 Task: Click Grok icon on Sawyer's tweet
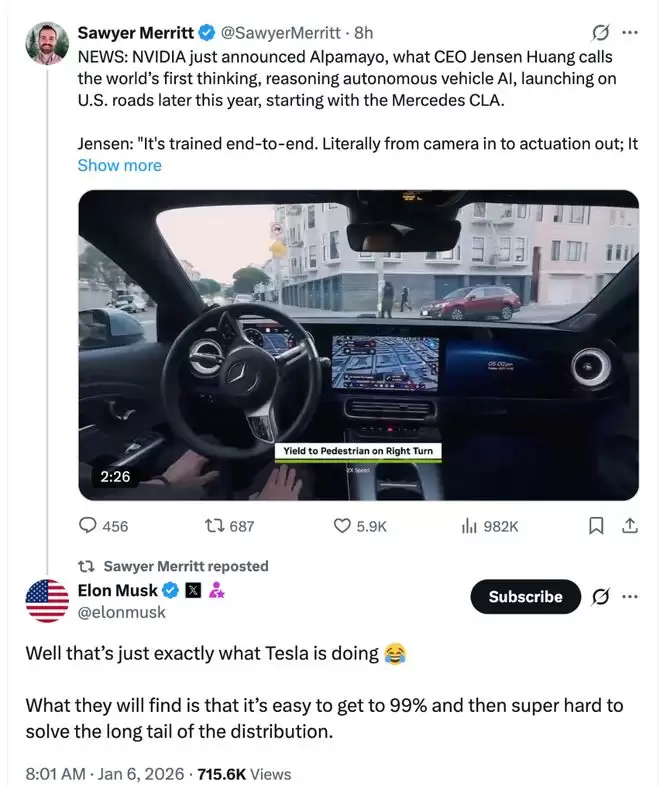(x=601, y=32)
